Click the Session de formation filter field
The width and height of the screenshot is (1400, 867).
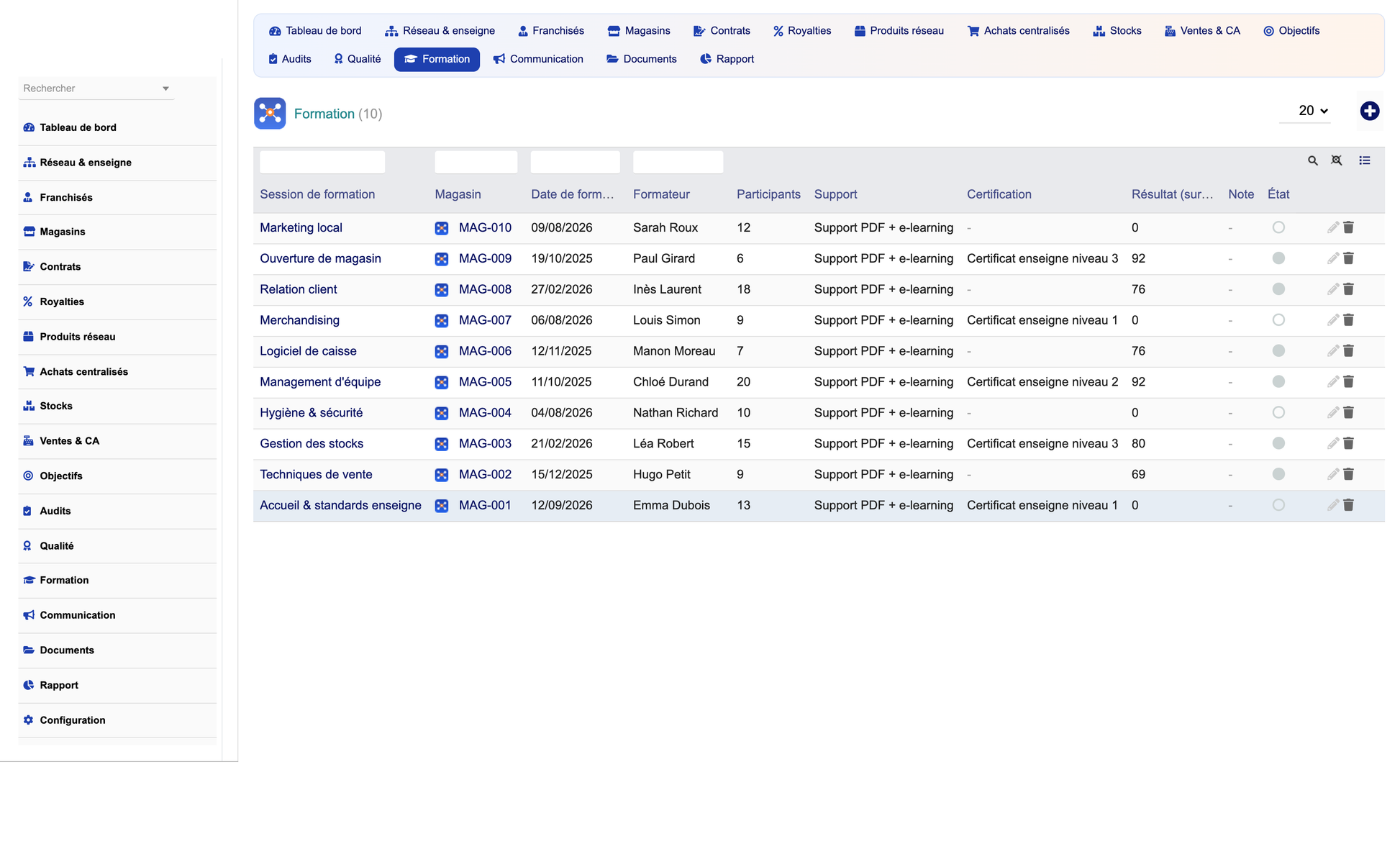pyautogui.click(x=322, y=162)
